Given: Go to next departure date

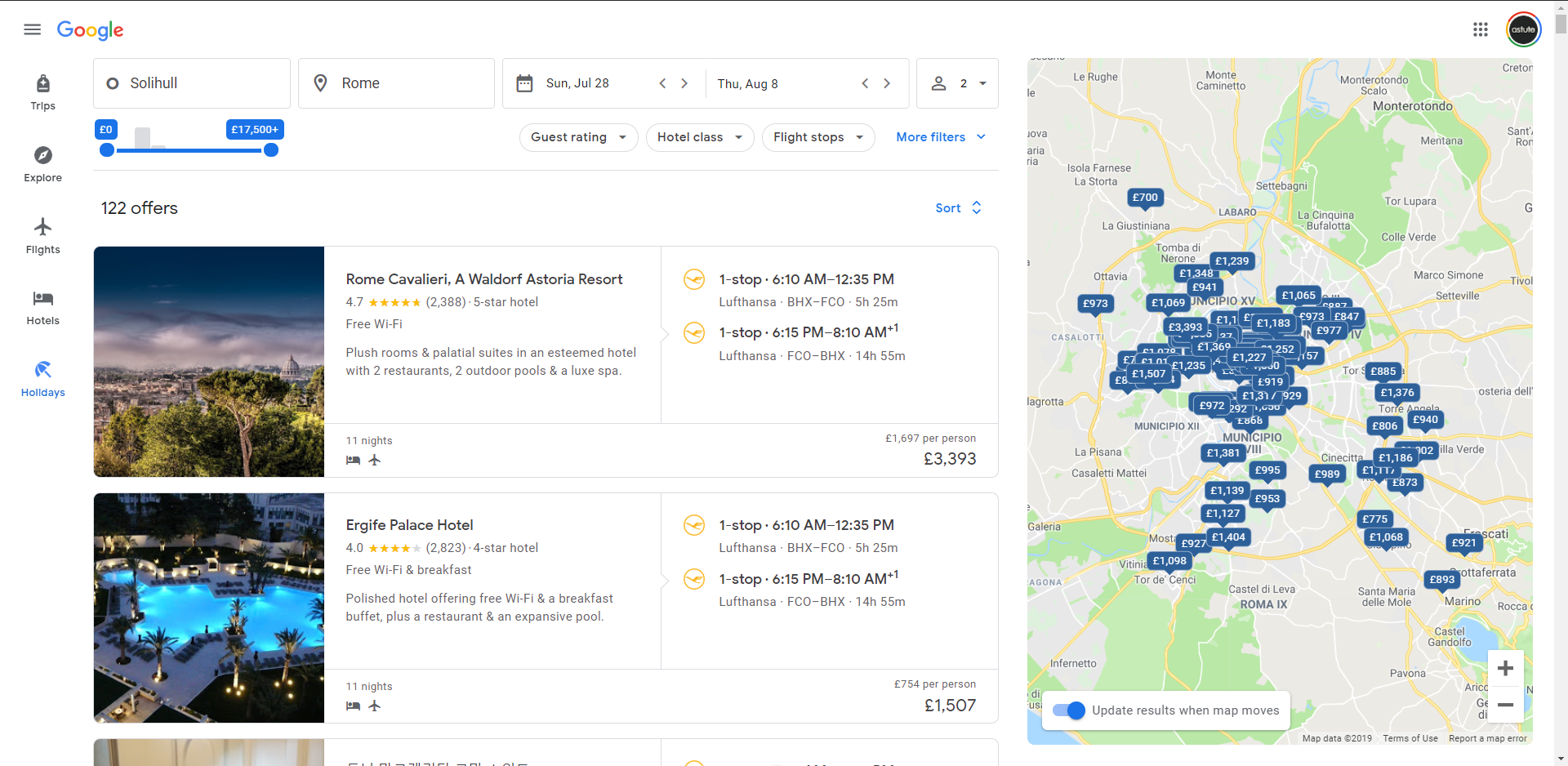Looking at the screenshot, I should click(684, 83).
